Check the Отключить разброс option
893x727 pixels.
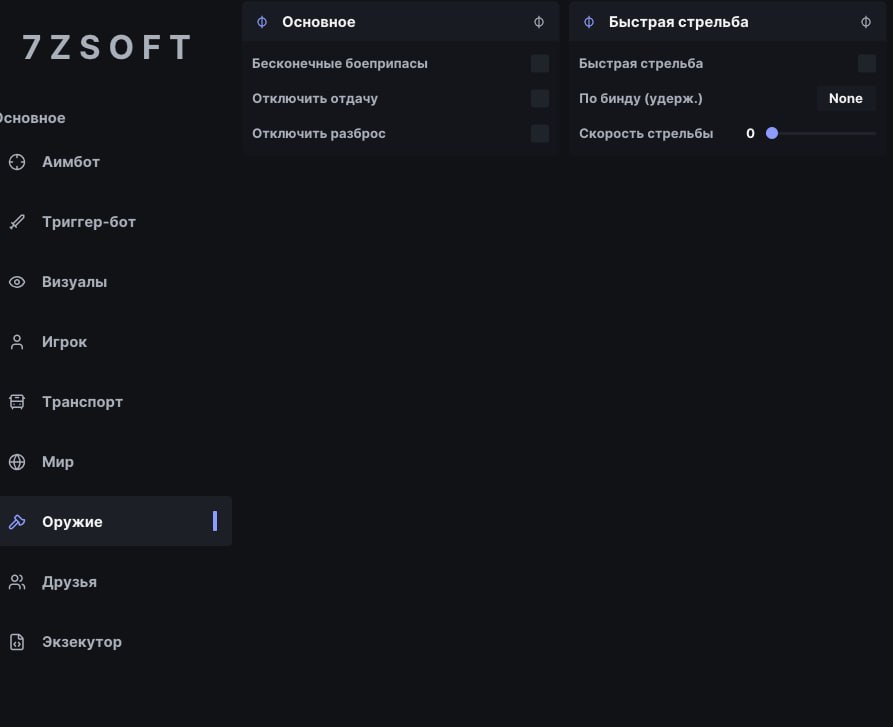[540, 134]
